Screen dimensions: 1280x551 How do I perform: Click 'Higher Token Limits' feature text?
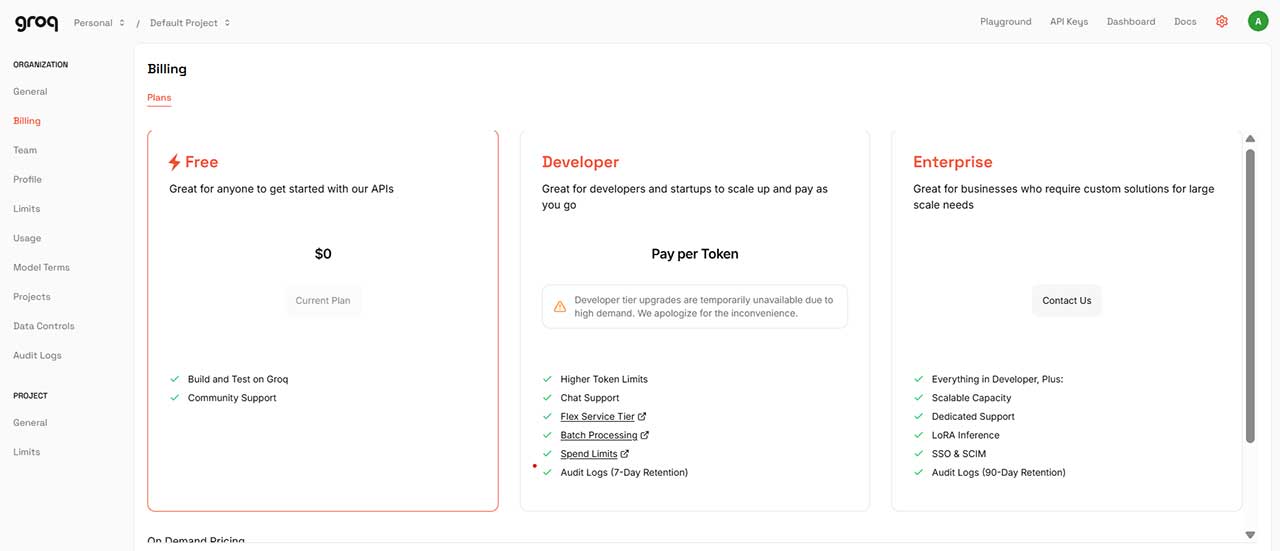(604, 380)
